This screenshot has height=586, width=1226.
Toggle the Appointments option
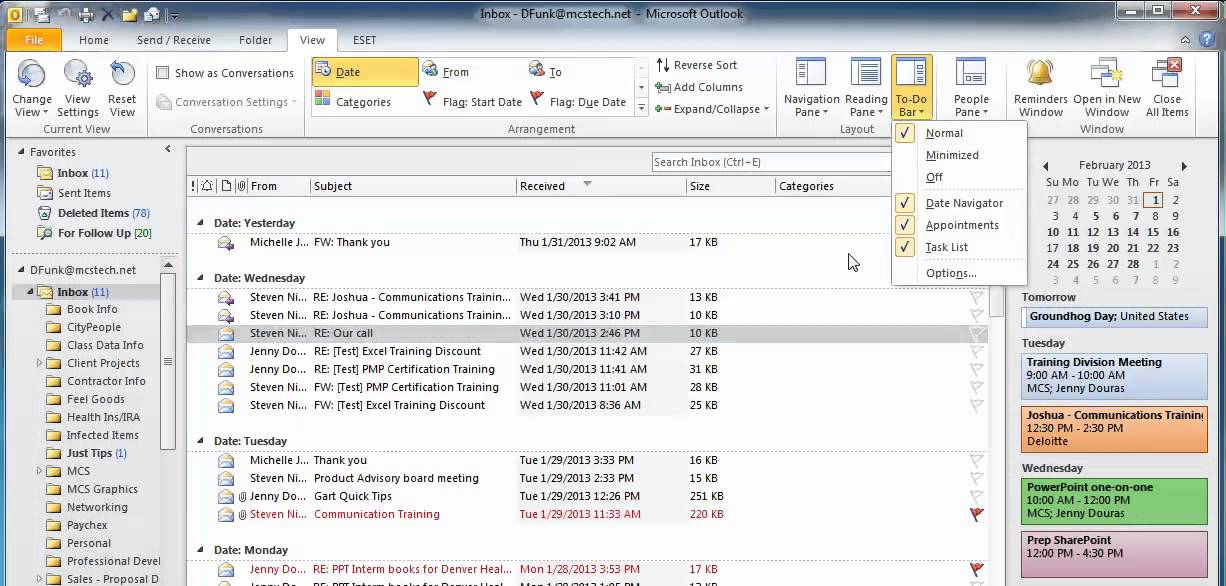click(962, 225)
